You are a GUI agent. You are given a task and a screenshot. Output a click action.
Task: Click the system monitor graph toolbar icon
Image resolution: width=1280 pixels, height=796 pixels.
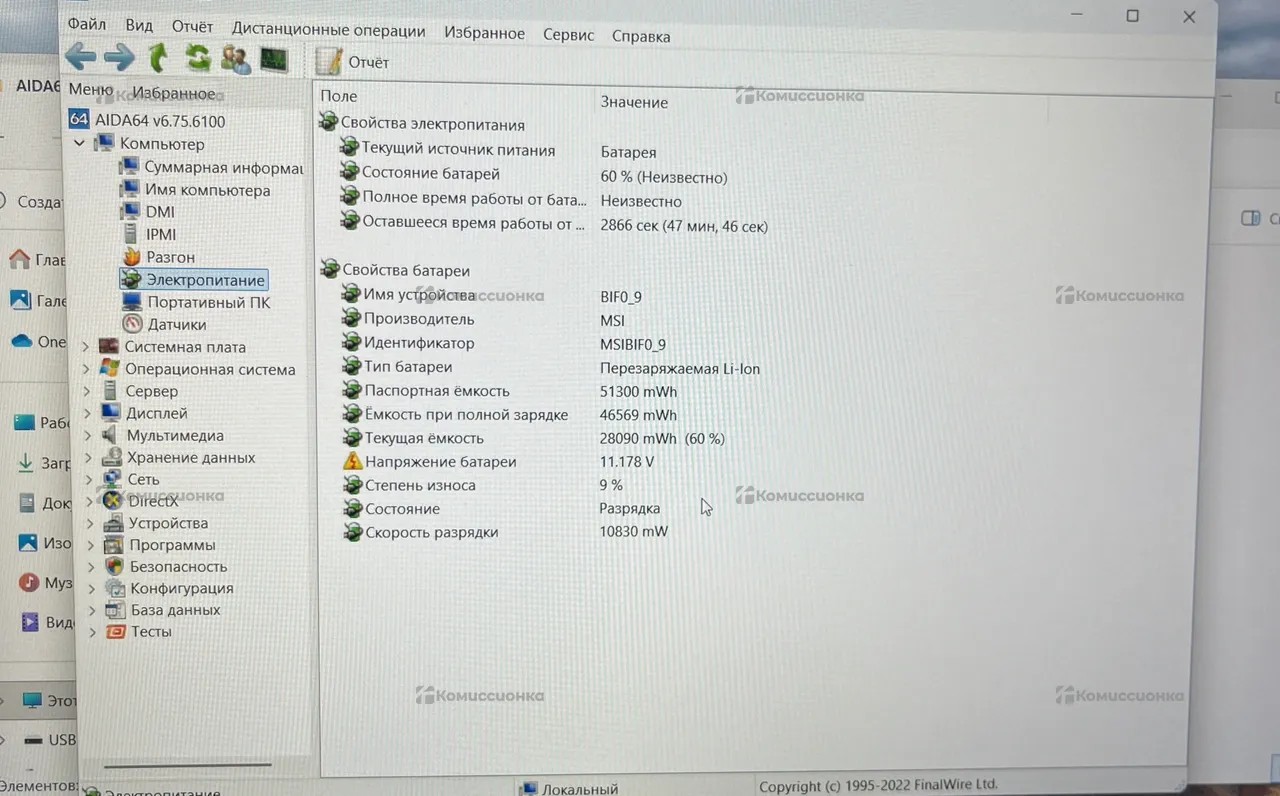click(273, 60)
